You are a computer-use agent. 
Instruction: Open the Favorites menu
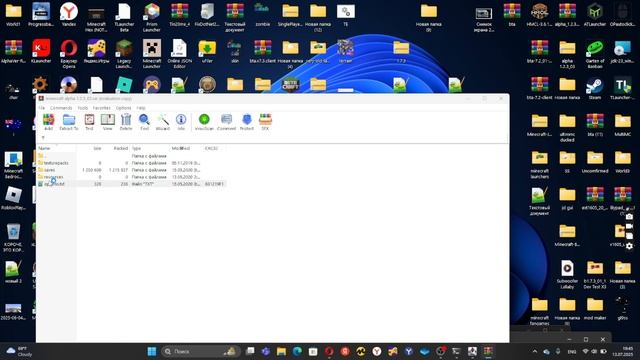tap(102, 108)
